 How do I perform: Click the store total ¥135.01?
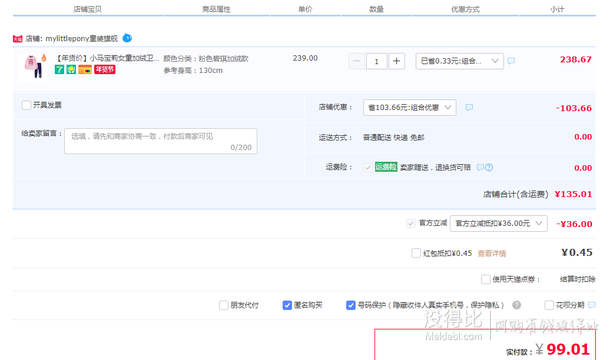573,194
